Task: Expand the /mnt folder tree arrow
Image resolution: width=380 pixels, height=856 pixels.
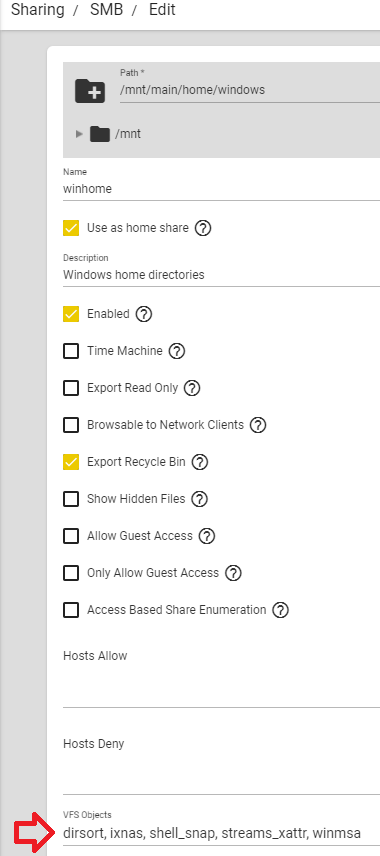Action: coord(79,134)
